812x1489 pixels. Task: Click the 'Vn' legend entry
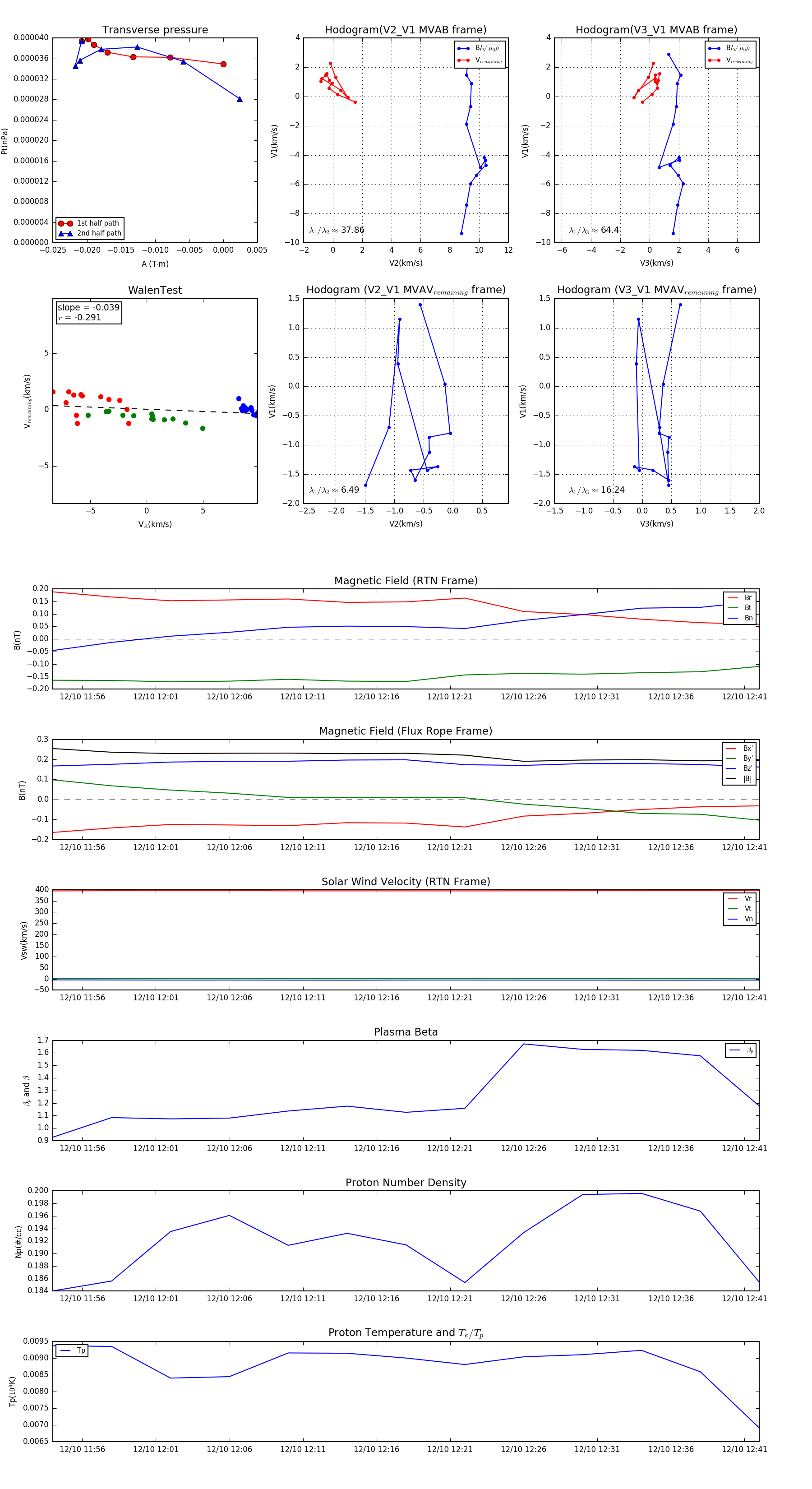point(740,919)
